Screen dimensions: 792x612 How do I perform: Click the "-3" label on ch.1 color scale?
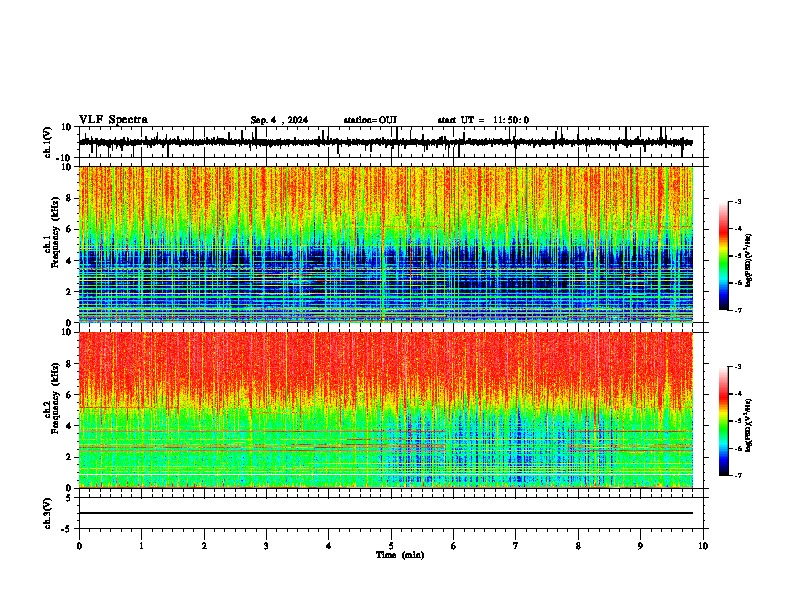pyautogui.click(x=738, y=202)
